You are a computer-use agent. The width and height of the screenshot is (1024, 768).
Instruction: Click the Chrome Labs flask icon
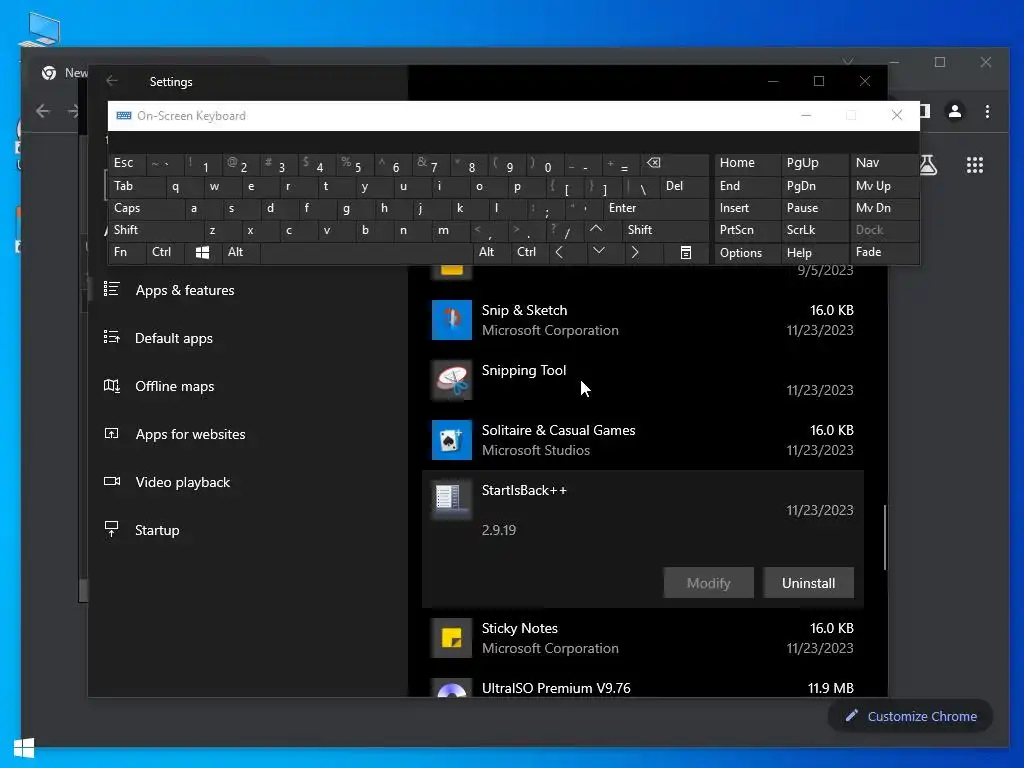click(x=928, y=165)
